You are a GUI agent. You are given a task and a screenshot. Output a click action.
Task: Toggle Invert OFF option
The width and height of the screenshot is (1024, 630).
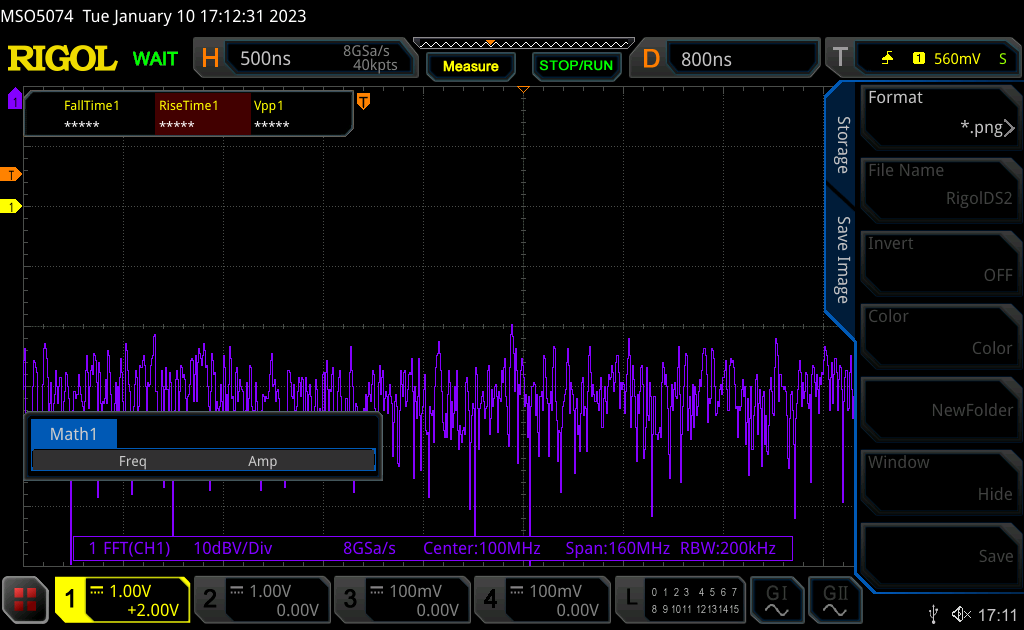pos(940,262)
